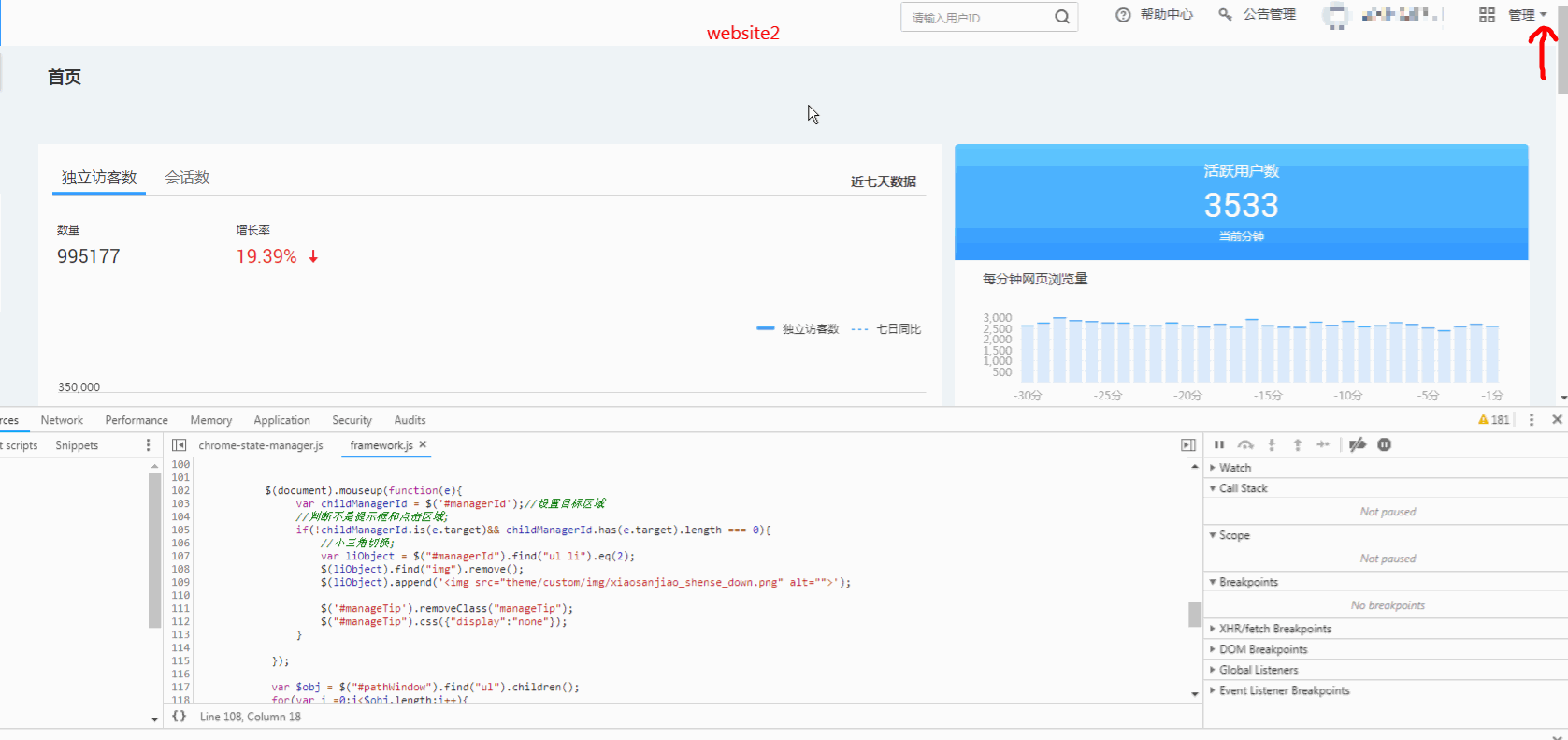
Task: Click the Line 108, Column 18 status text
Action: point(251,717)
